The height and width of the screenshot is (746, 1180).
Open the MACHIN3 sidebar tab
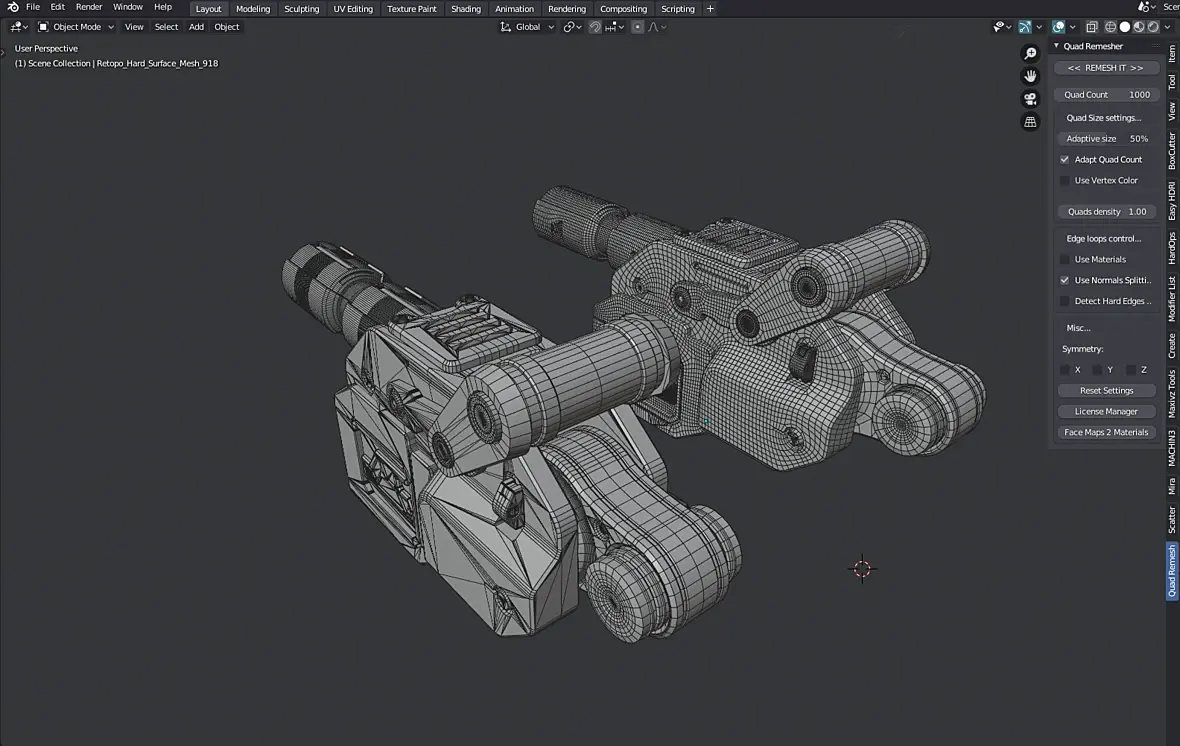[1172, 448]
